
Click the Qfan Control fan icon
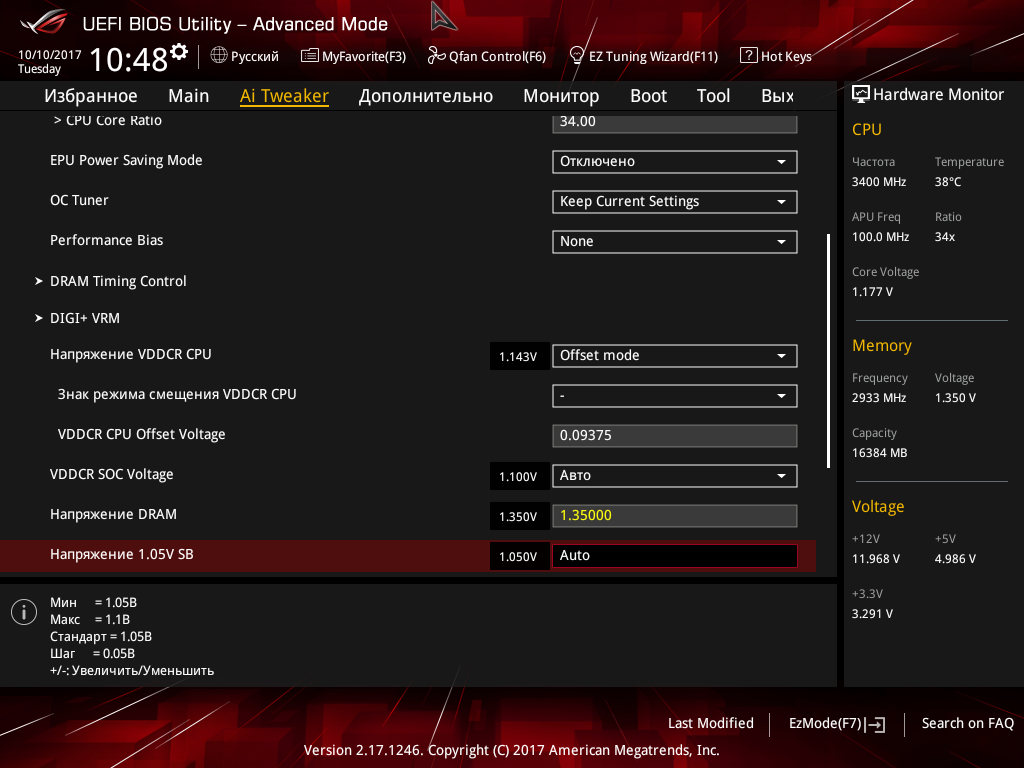coord(436,56)
